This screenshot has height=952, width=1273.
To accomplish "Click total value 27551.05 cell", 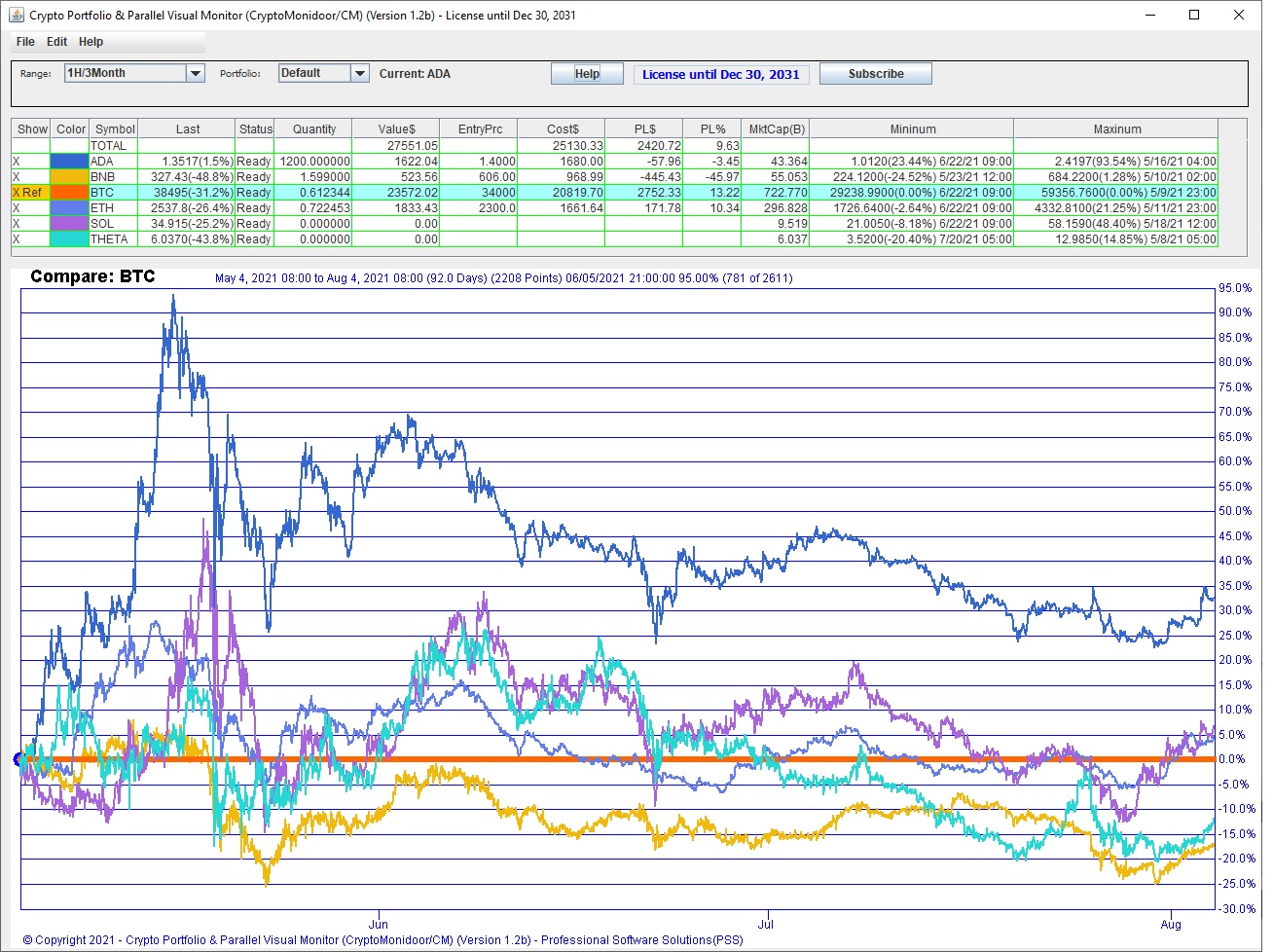I will (x=396, y=146).
